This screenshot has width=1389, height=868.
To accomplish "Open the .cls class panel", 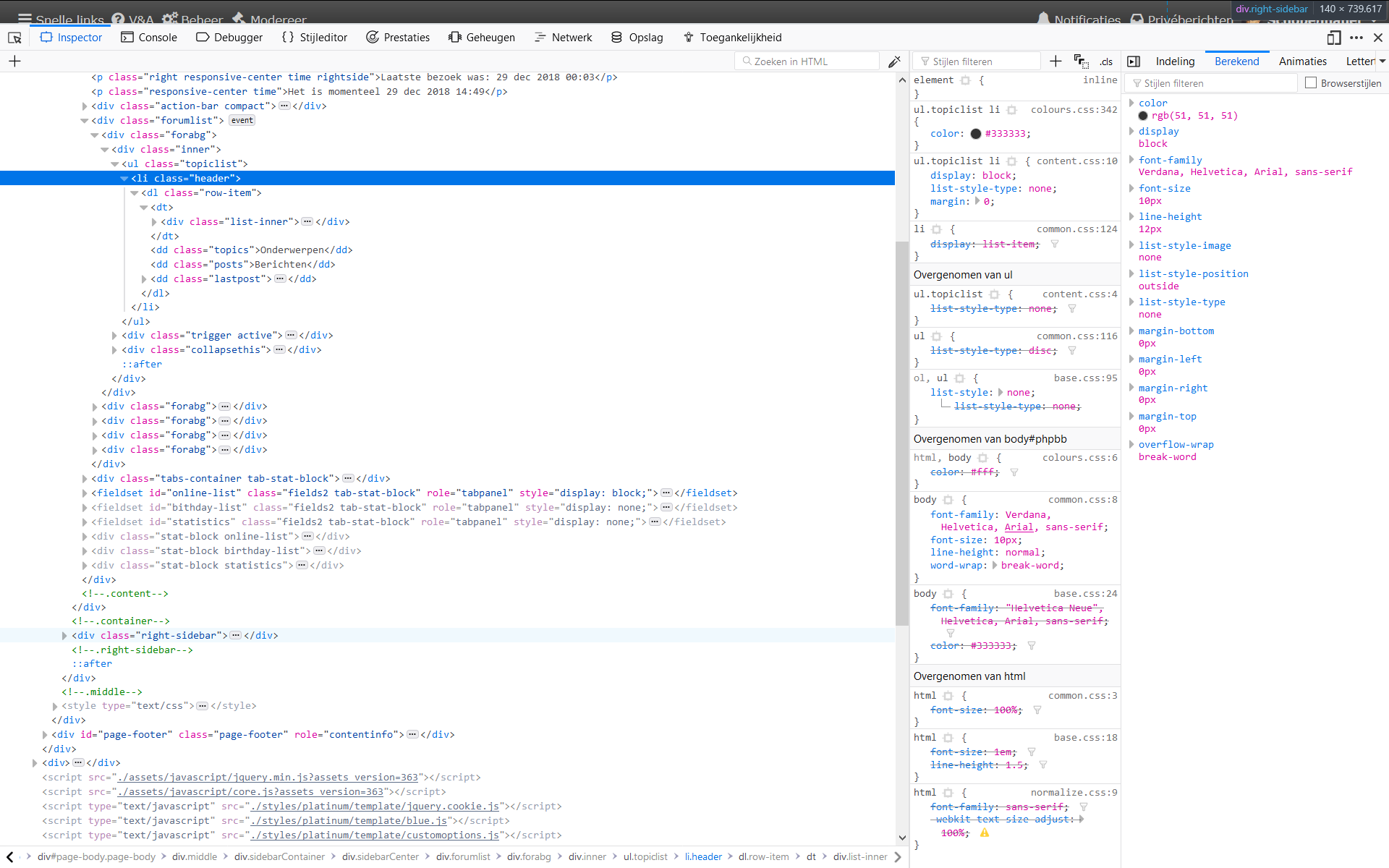I will (1106, 61).
